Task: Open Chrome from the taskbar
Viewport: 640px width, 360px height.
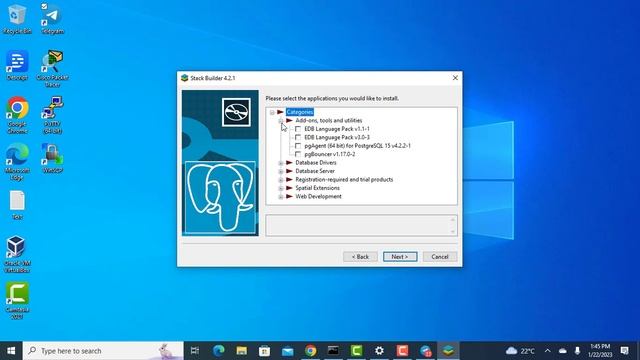Action: tap(311, 351)
